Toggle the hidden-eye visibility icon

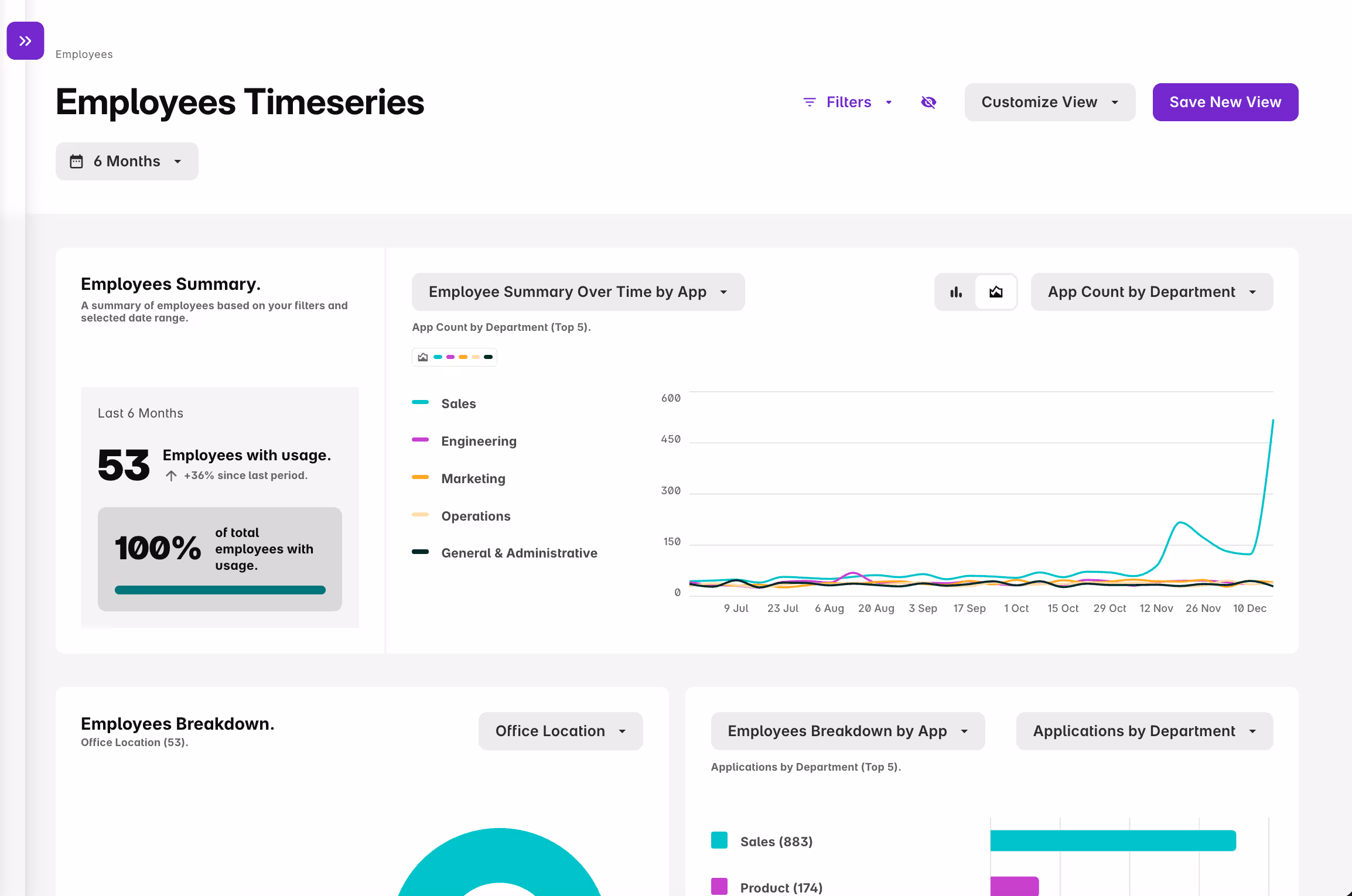point(928,102)
